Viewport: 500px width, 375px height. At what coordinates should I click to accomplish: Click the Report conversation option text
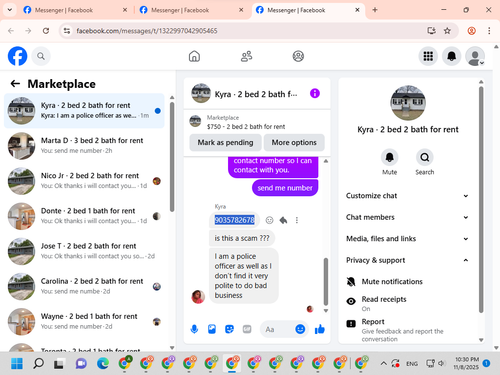(373, 322)
